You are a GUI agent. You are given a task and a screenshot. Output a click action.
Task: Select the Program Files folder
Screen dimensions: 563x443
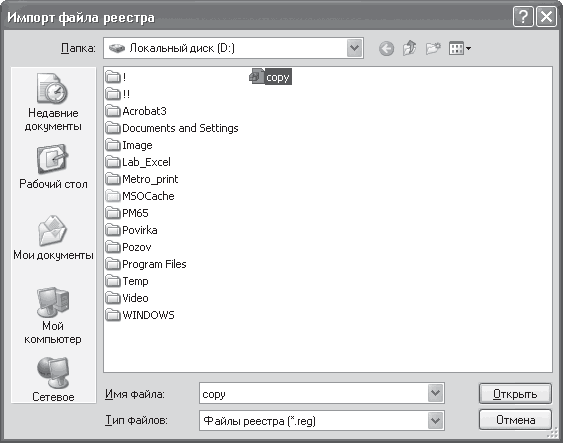tap(146, 264)
